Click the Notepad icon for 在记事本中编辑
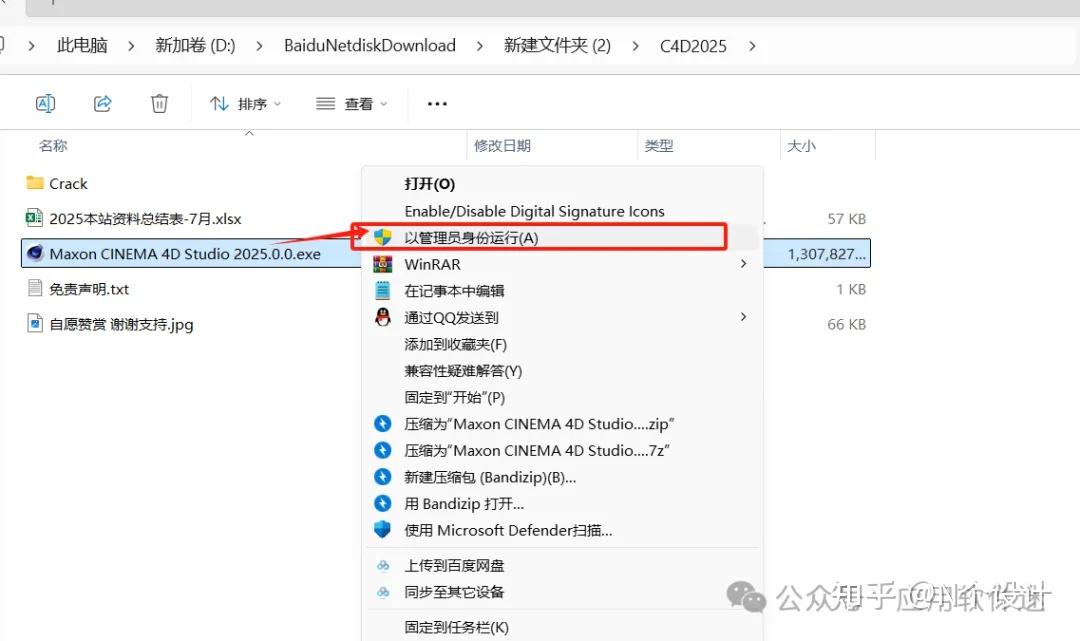The width and height of the screenshot is (1080, 641). pos(382,291)
